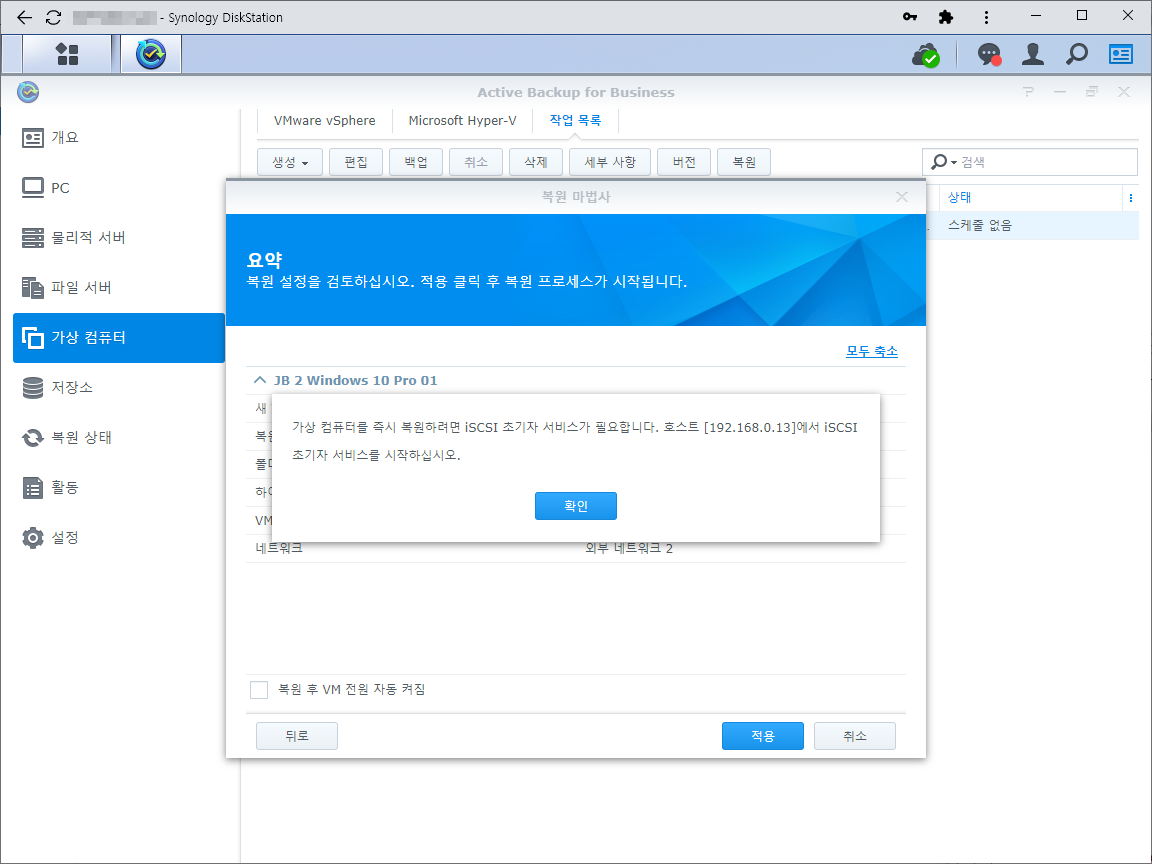Screen dimensions: 1152x864
Task: Open the browser extensions puzzle icon
Action: 946,16
